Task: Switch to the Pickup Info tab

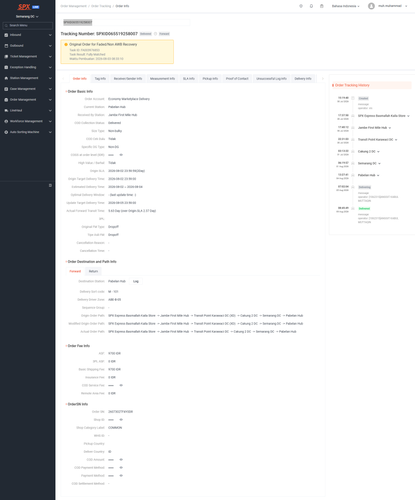Action: coord(210,79)
